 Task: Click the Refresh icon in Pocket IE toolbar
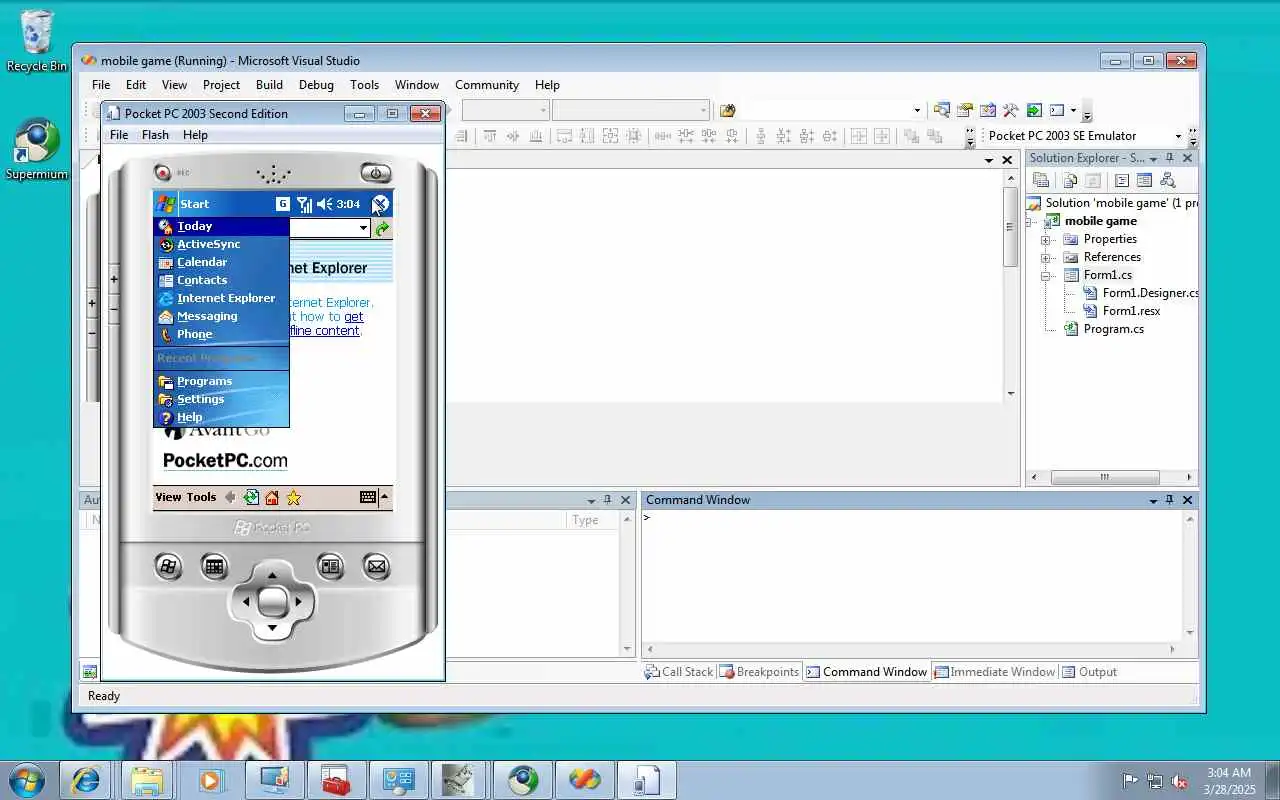[251, 497]
